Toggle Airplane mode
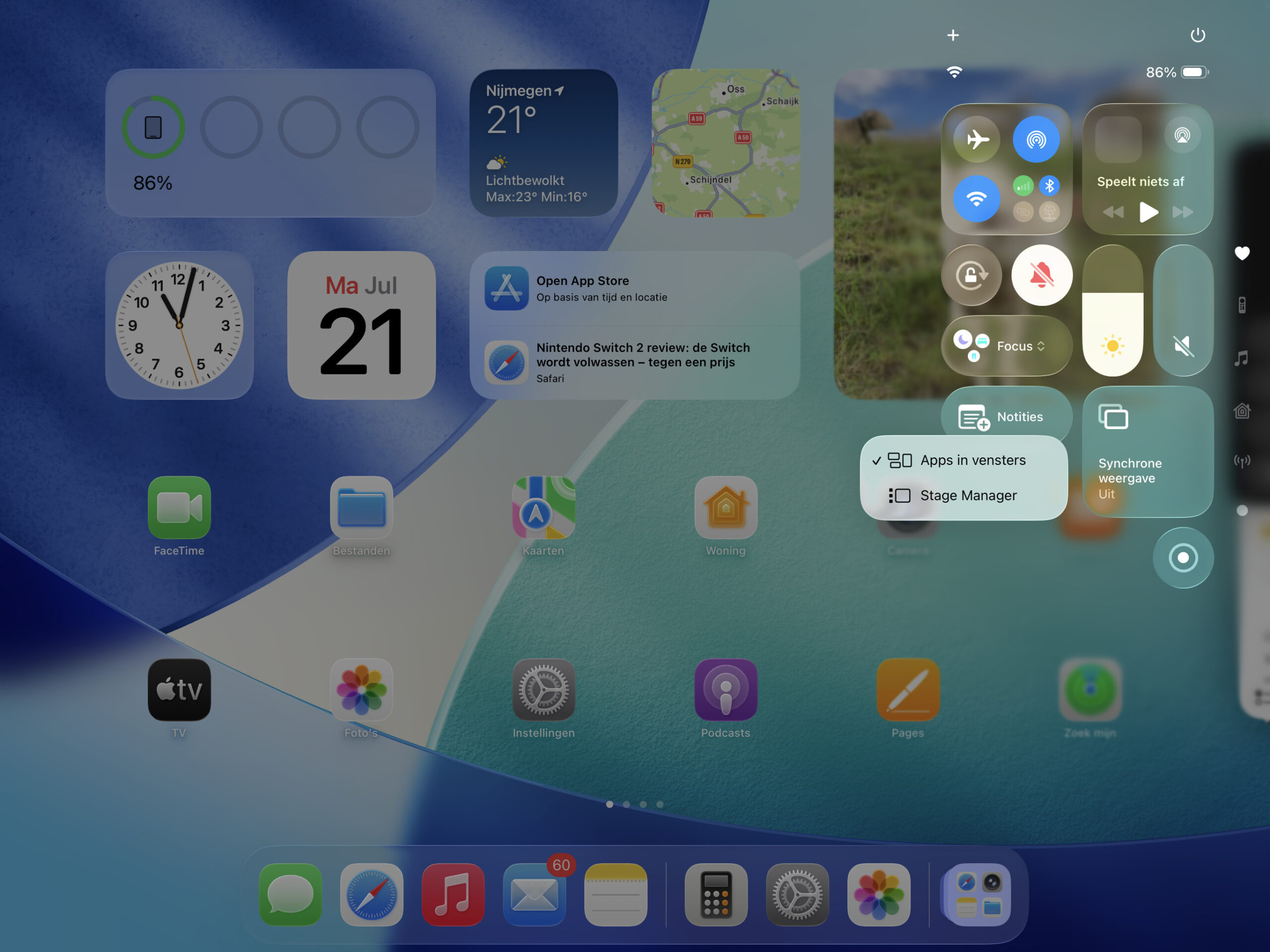Screen dimensions: 1270x952 click(976, 139)
